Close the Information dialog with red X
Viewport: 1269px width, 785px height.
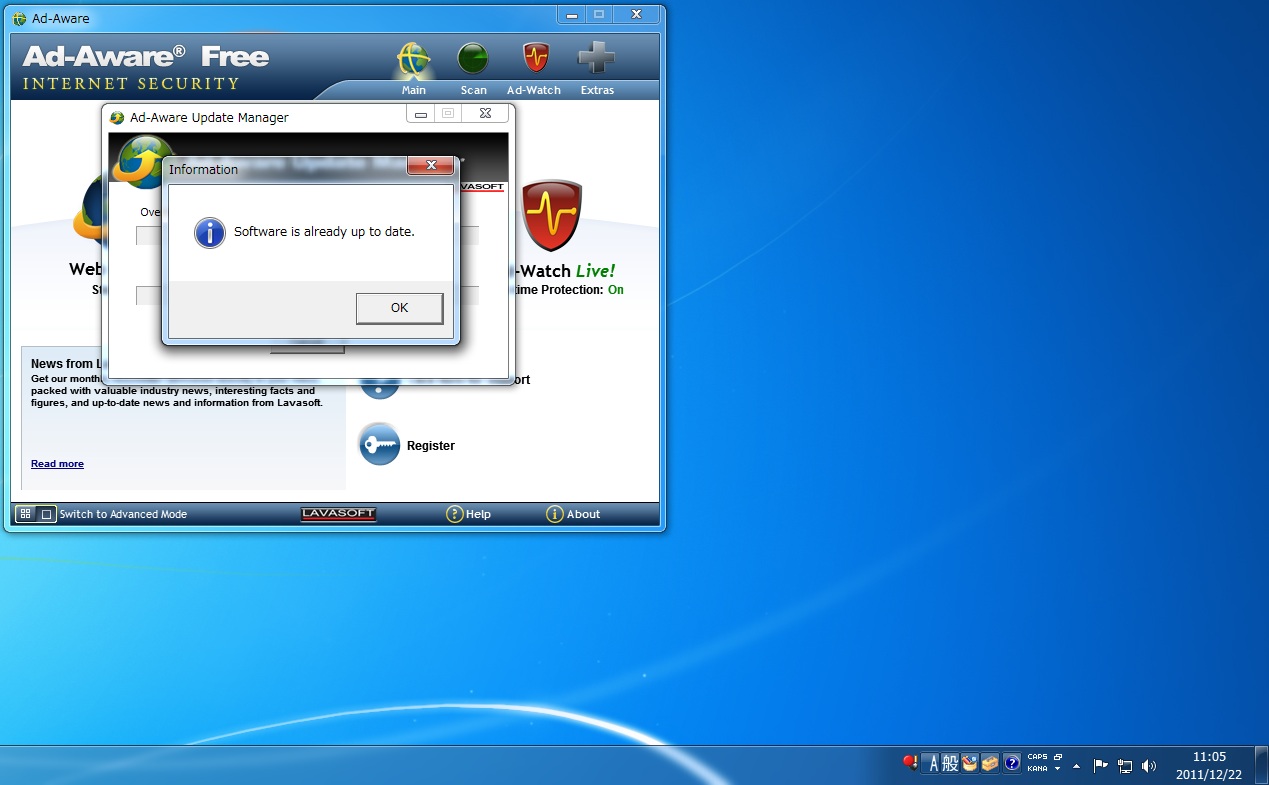click(x=431, y=166)
